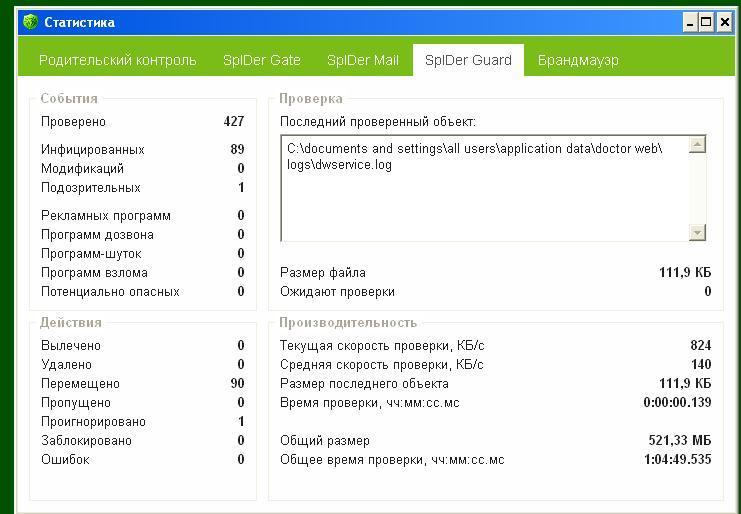Click the scroll down arrow in file path box
The width and height of the screenshot is (741, 514).
tap(698, 232)
